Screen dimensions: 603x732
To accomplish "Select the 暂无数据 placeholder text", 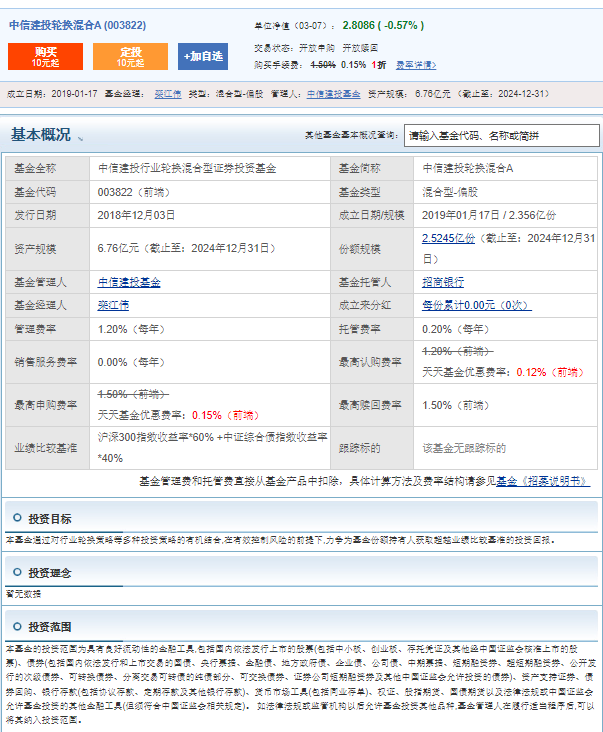I will 23,594.
